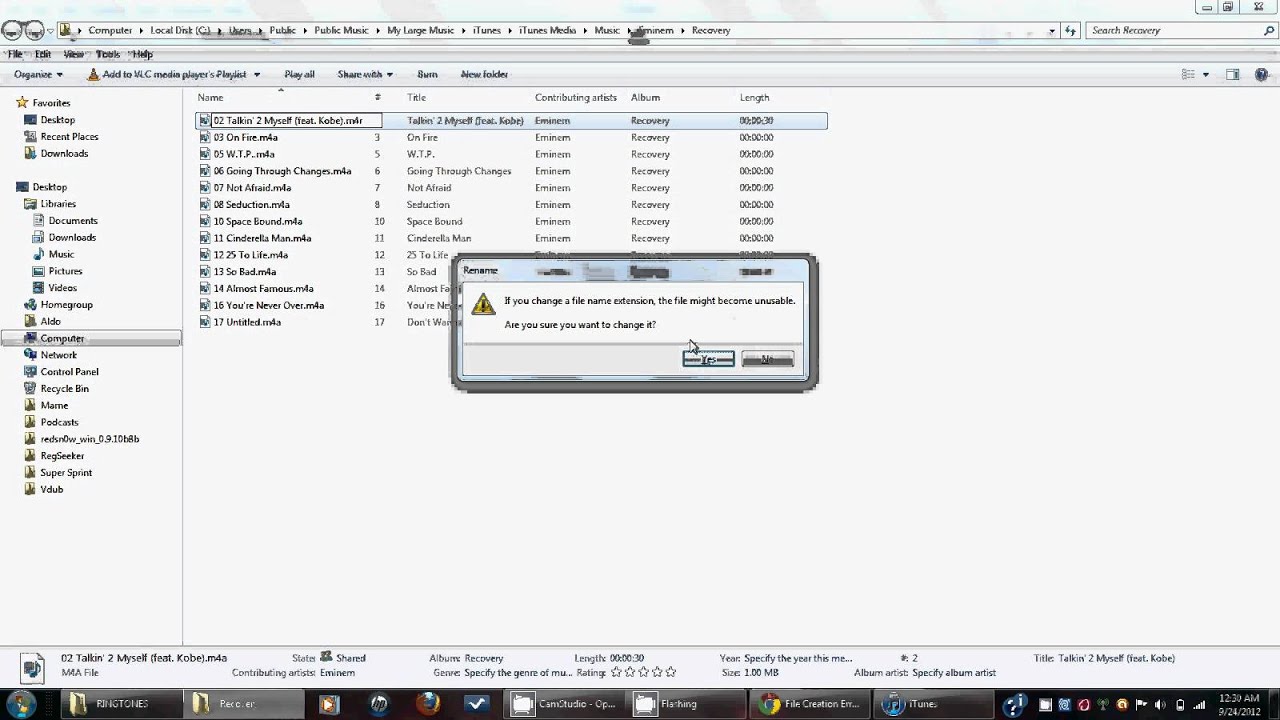
Task: Open the Share with dropdown
Action: click(x=365, y=74)
